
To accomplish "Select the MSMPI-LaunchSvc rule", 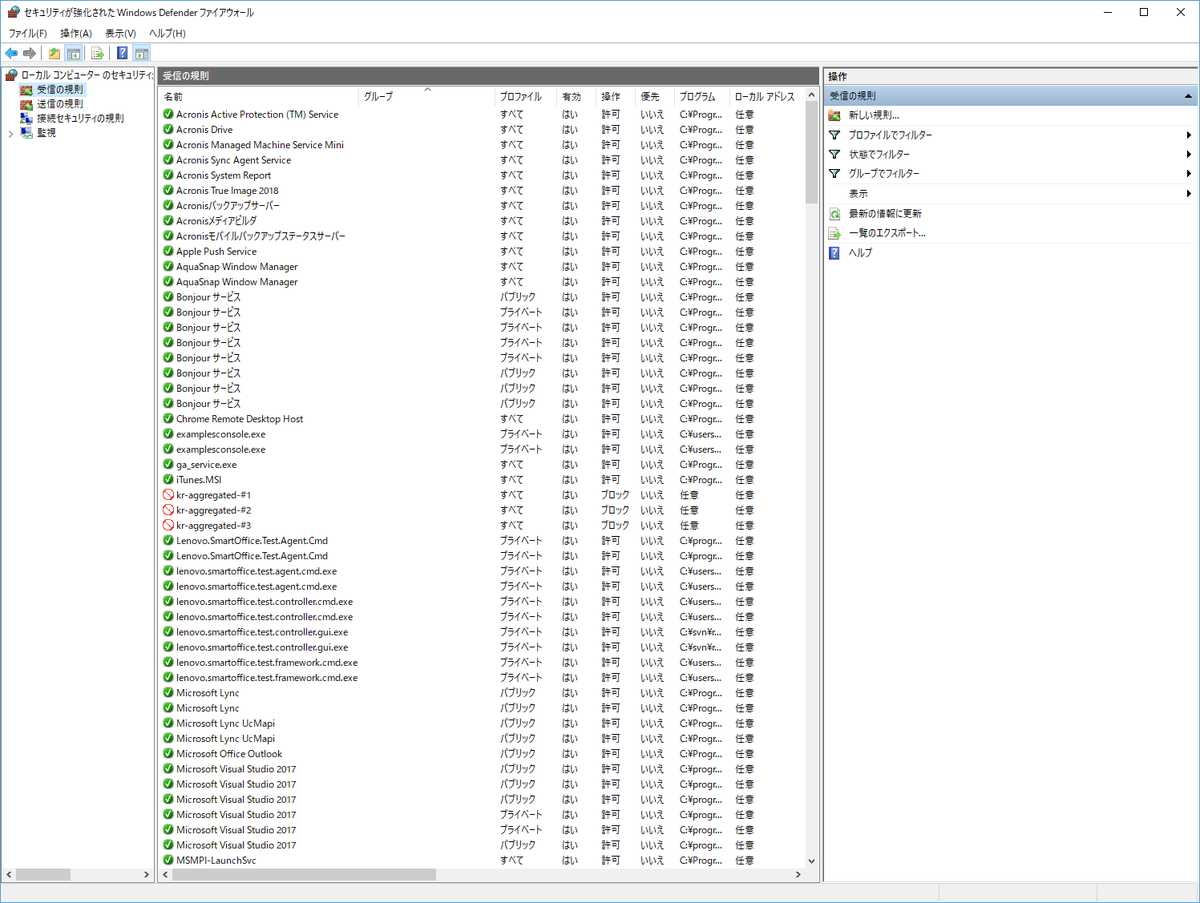I will (x=216, y=860).
